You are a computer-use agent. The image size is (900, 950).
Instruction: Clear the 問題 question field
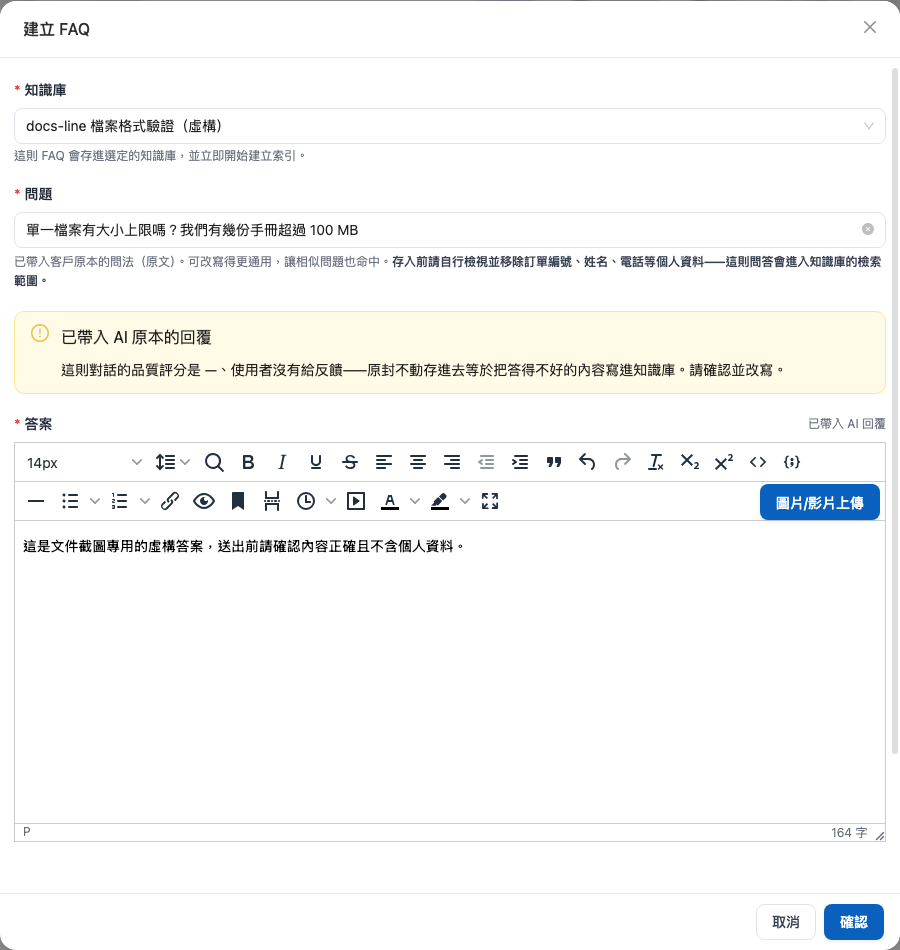point(868,229)
